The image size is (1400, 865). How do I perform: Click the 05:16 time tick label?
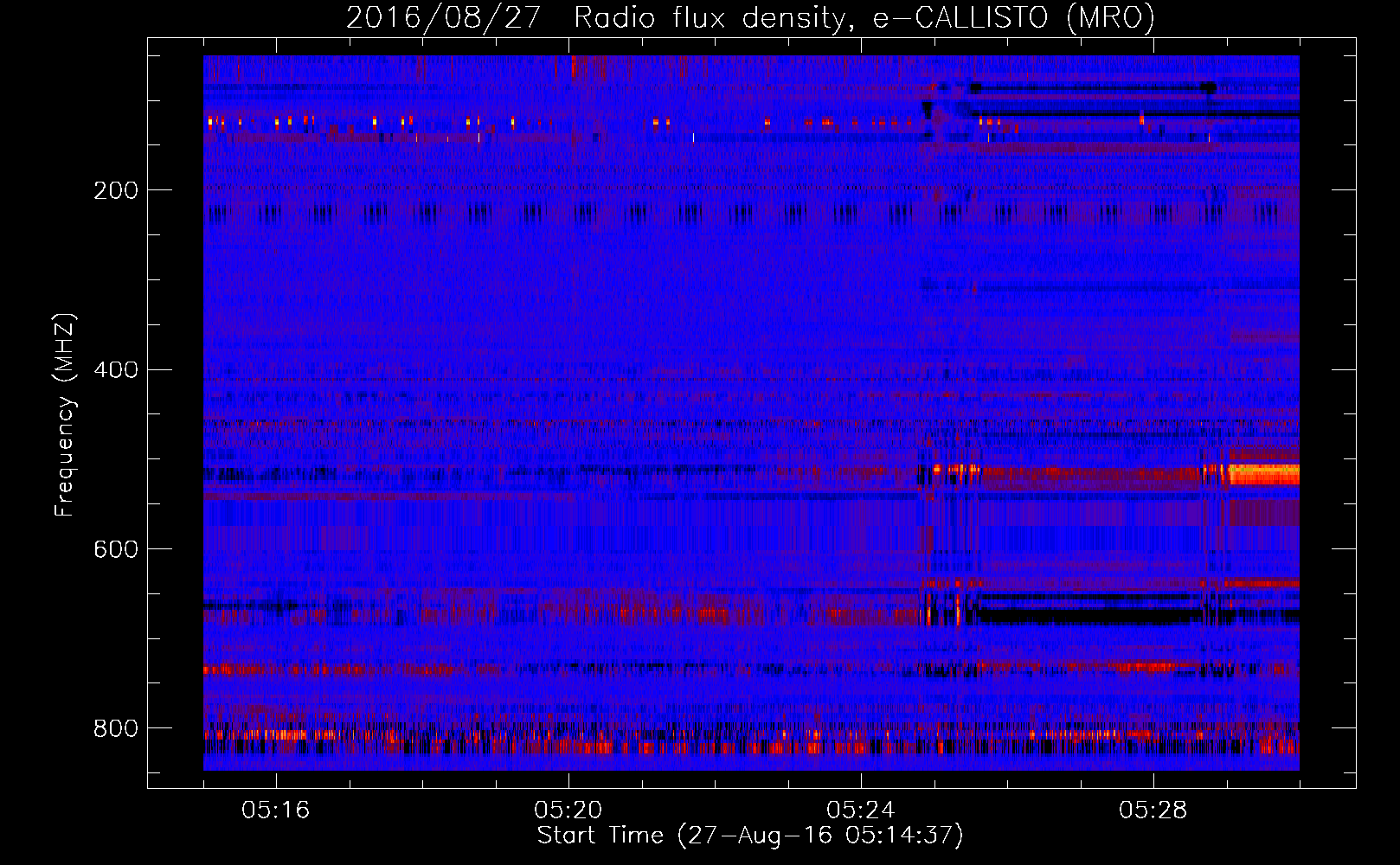pos(276,811)
